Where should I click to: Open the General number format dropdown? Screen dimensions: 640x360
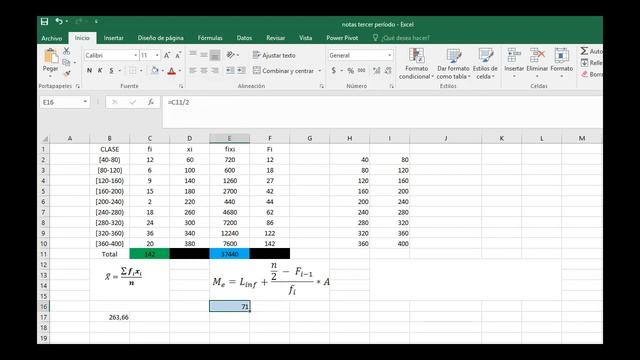tap(389, 55)
